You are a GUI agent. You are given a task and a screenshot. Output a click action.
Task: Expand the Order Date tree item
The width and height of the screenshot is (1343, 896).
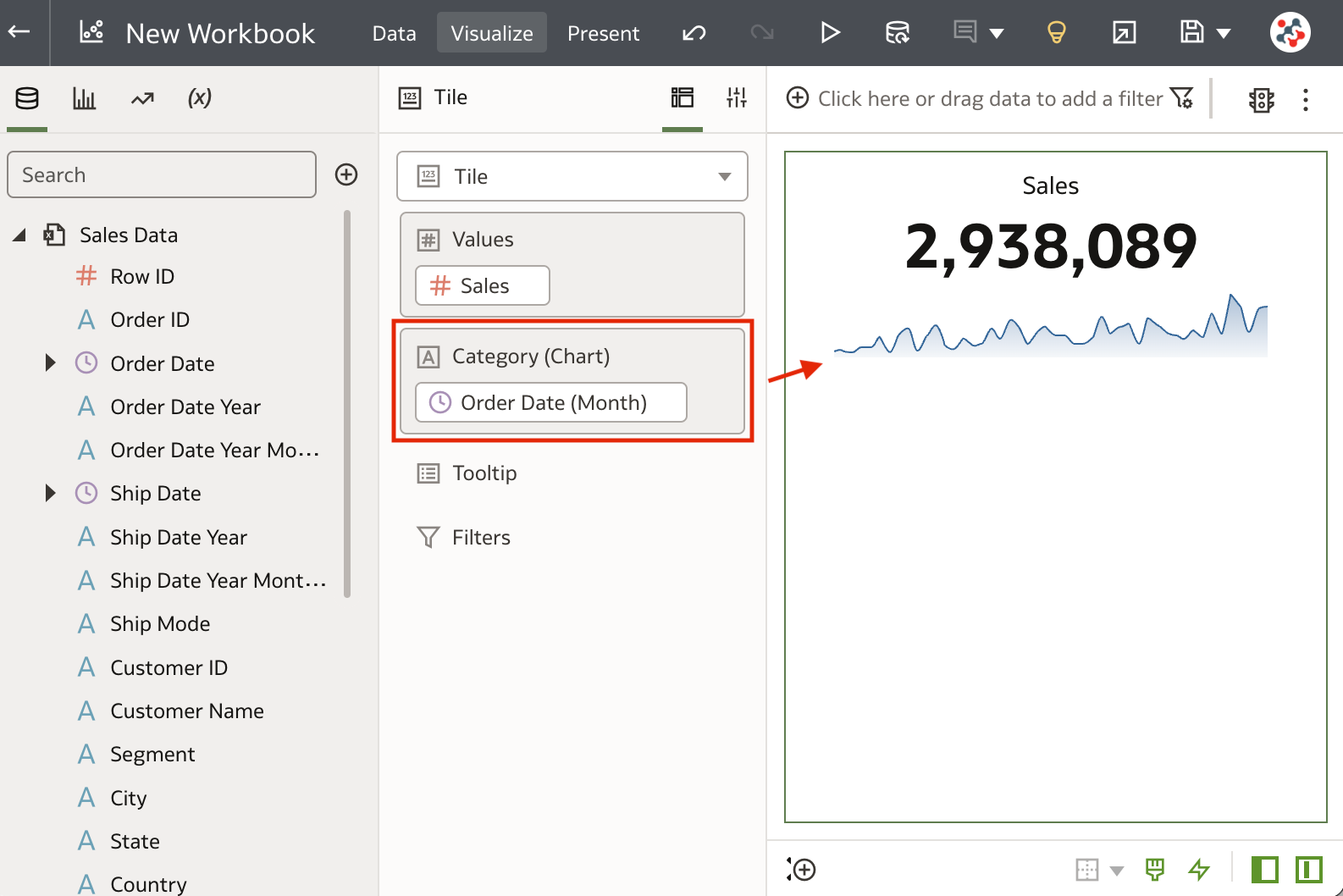pyautogui.click(x=50, y=363)
